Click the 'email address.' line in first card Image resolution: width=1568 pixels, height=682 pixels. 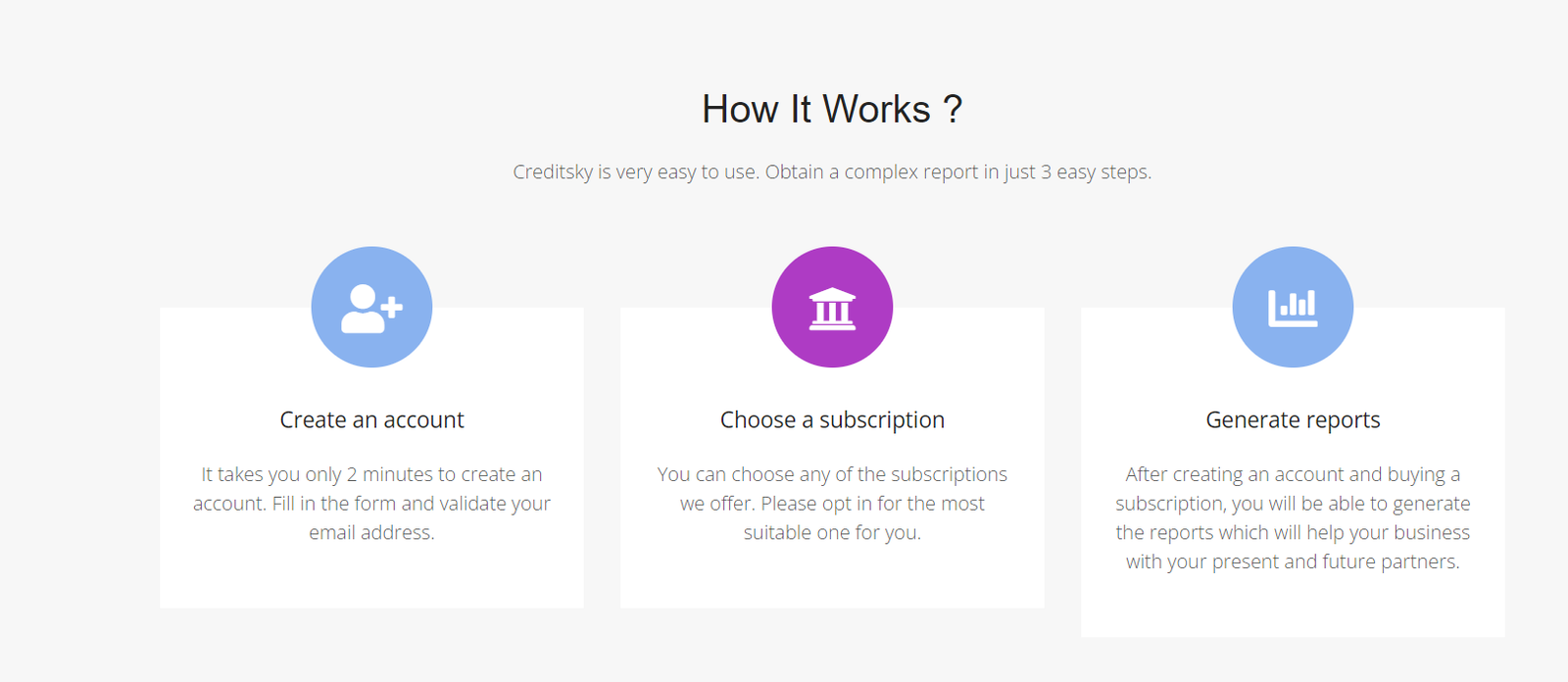(371, 533)
